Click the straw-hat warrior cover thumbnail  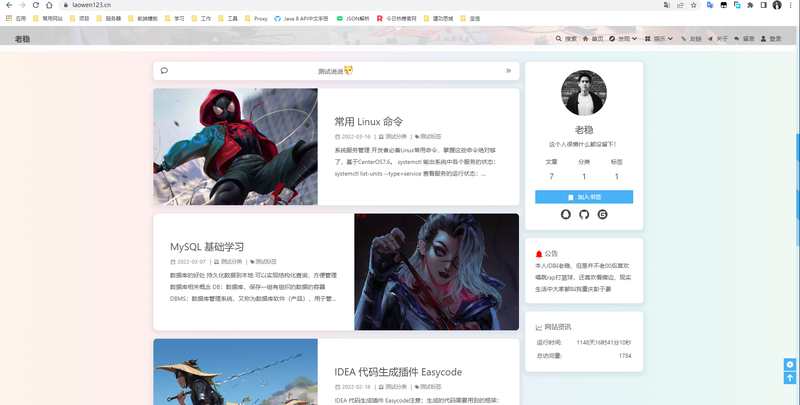(235, 372)
